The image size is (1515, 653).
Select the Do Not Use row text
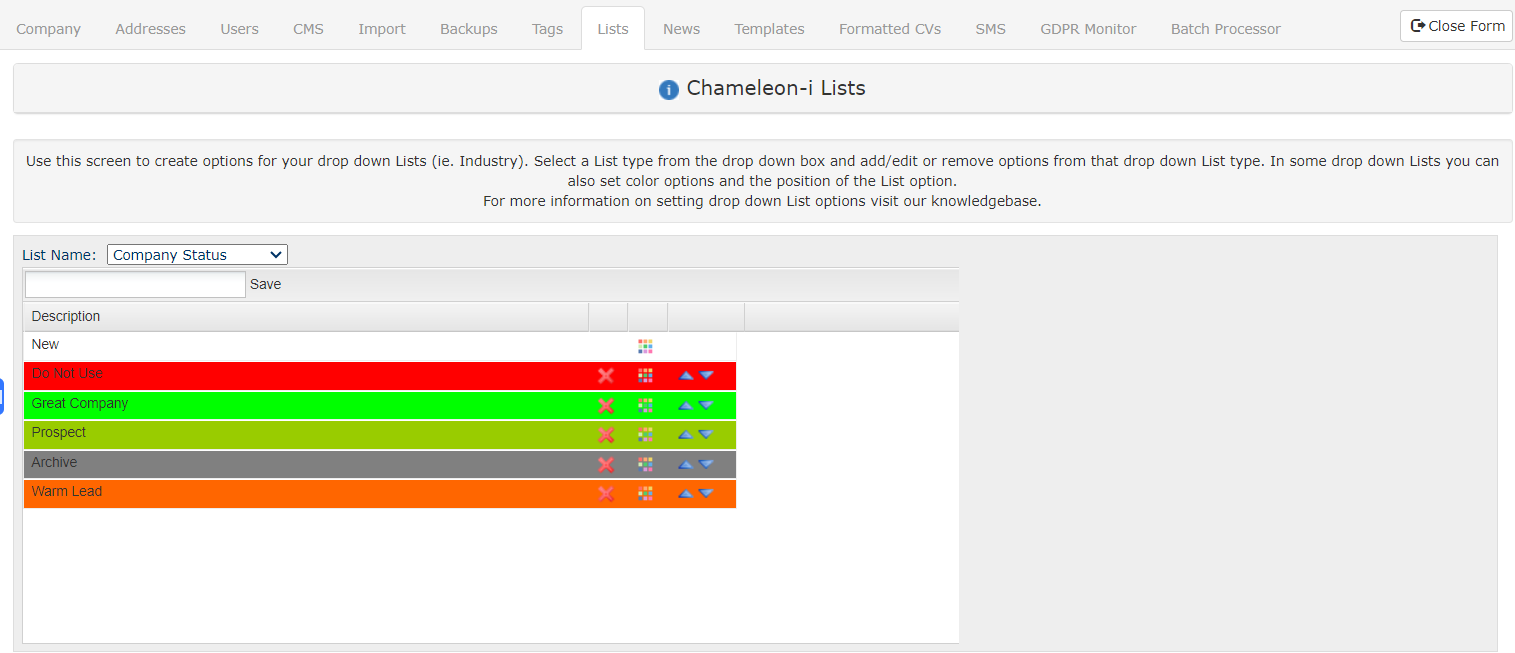(x=67, y=373)
